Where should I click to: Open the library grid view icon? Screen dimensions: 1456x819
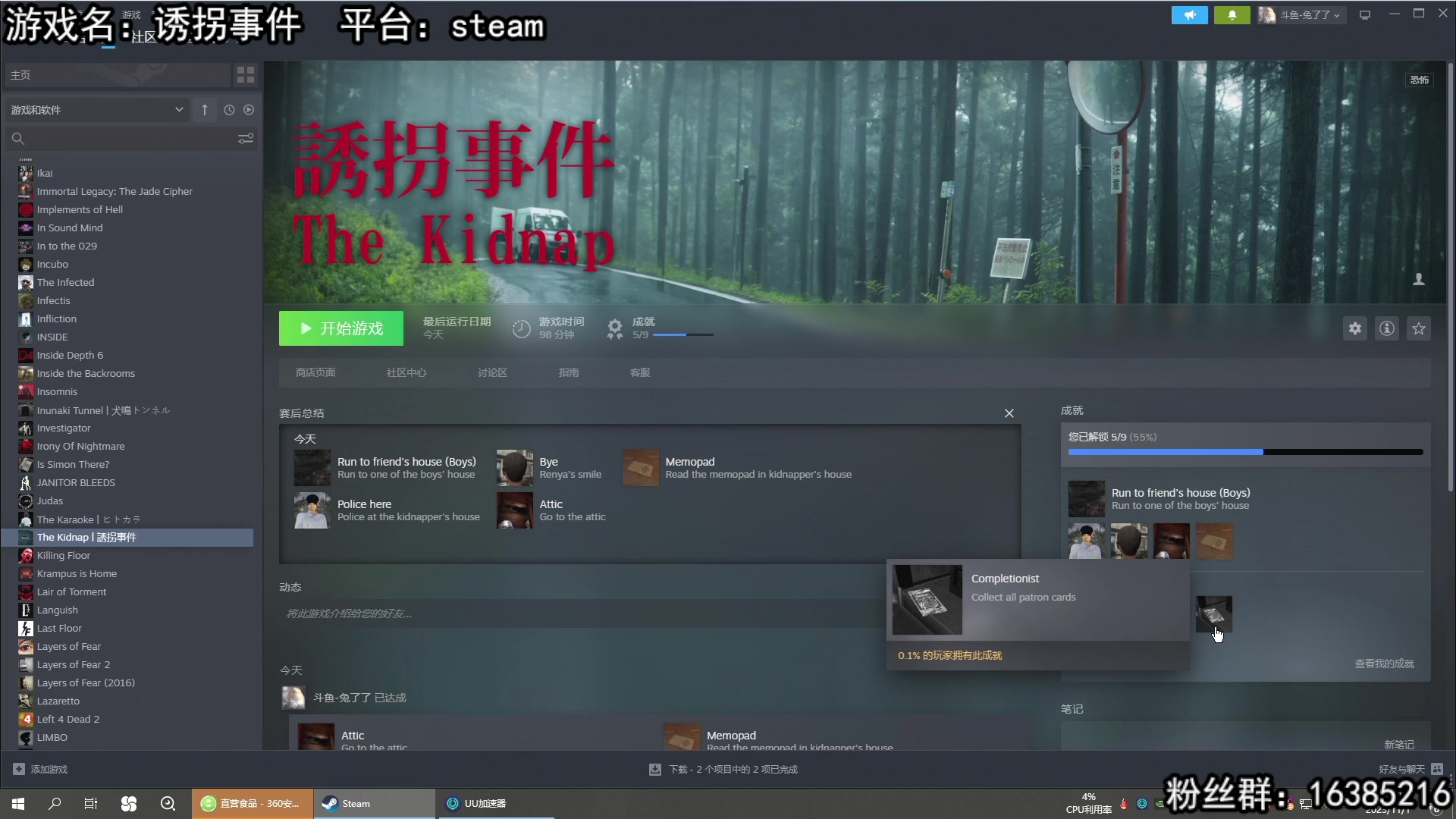coord(246,74)
